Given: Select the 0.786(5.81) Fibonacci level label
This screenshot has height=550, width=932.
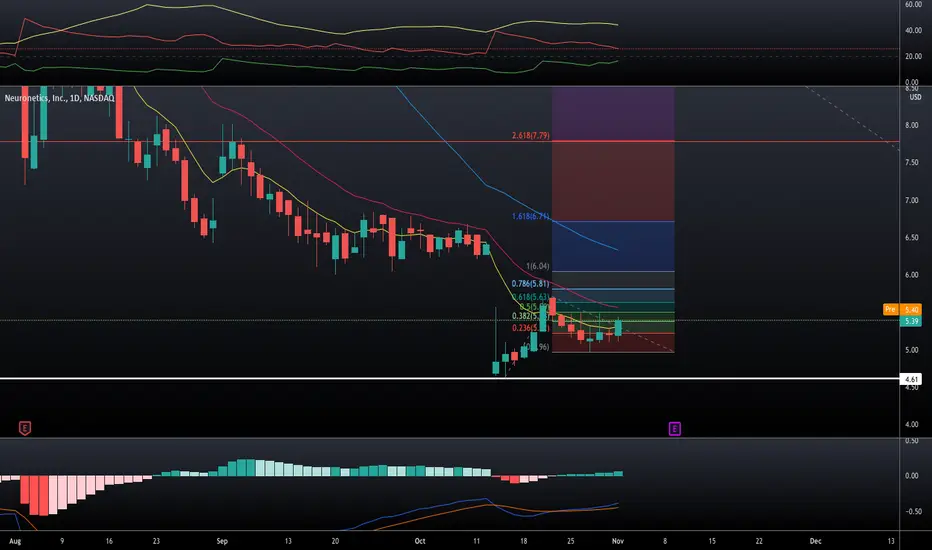Looking at the screenshot, I should tap(530, 284).
